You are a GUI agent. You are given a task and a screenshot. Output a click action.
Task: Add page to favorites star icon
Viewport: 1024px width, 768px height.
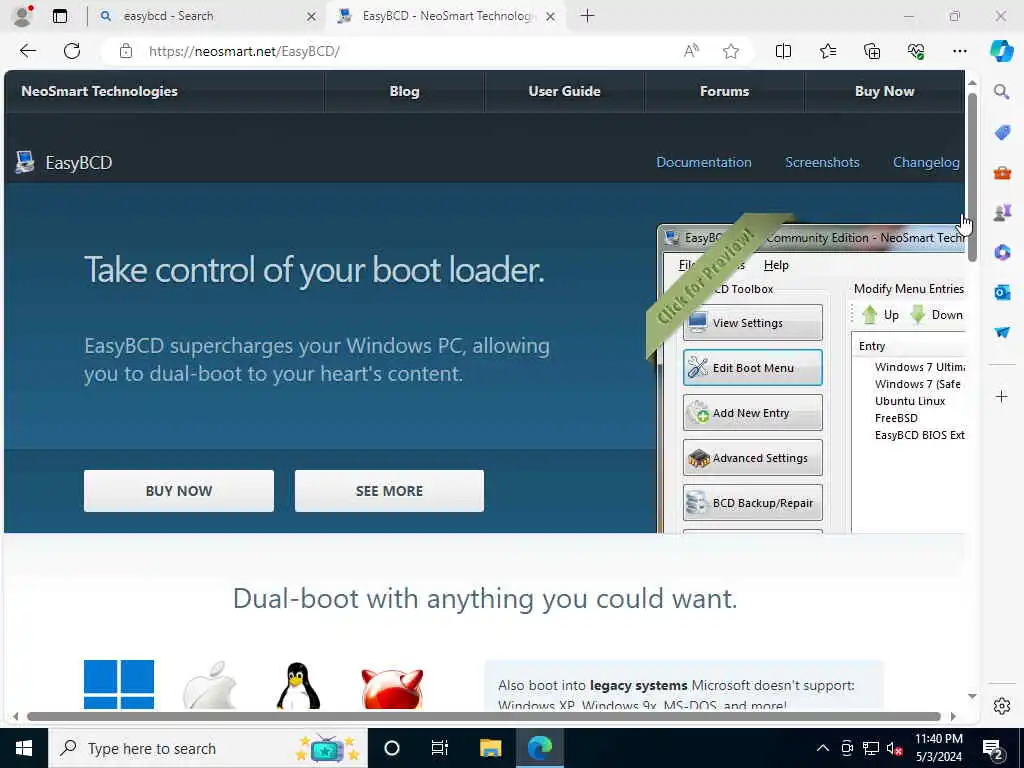731,51
